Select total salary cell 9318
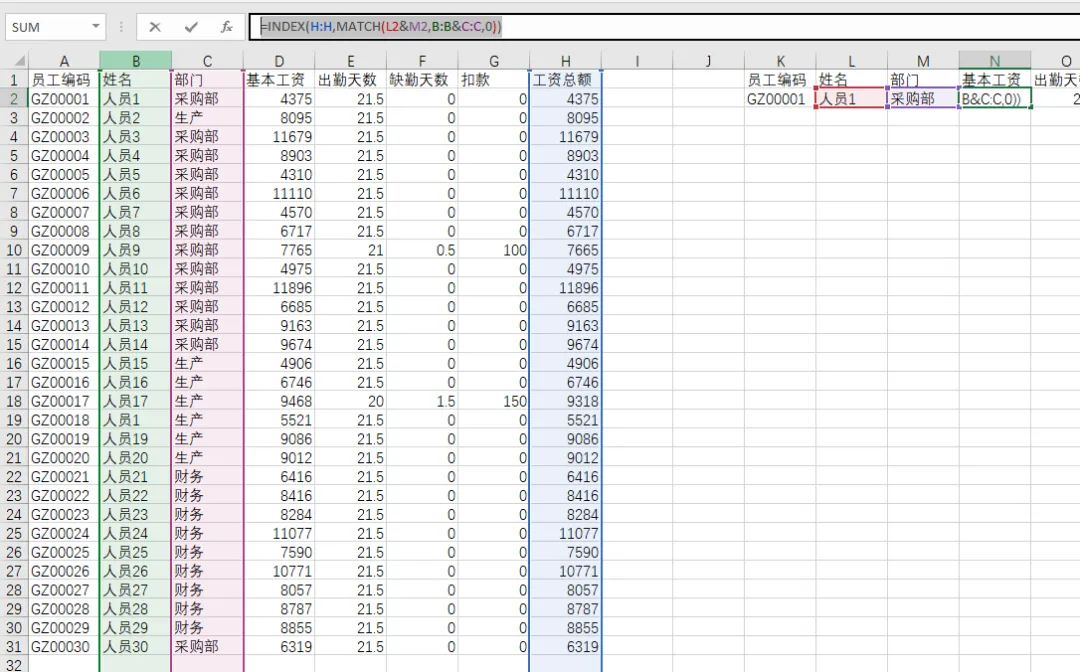This screenshot has width=1080, height=672. point(565,401)
